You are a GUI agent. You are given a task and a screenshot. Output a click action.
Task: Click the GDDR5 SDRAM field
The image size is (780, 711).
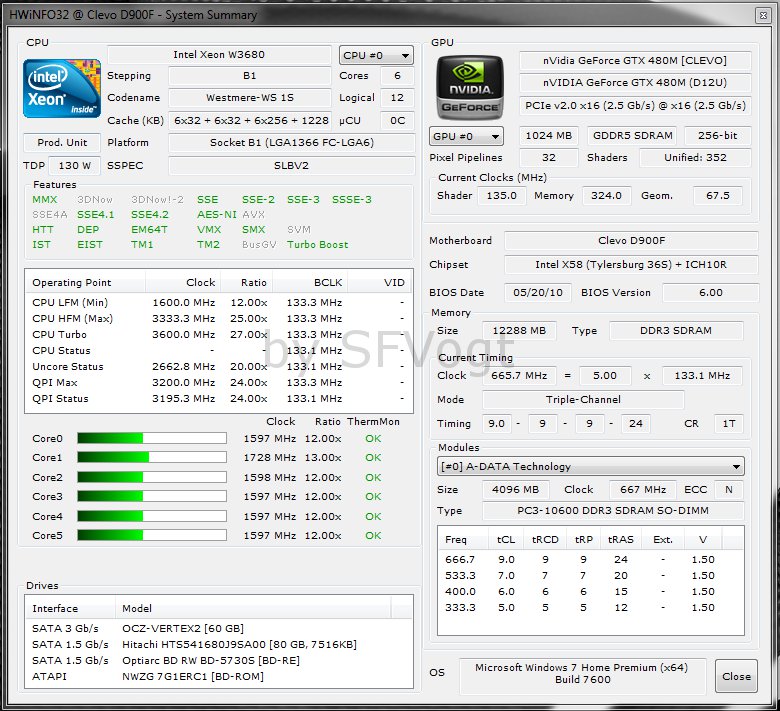coord(633,135)
